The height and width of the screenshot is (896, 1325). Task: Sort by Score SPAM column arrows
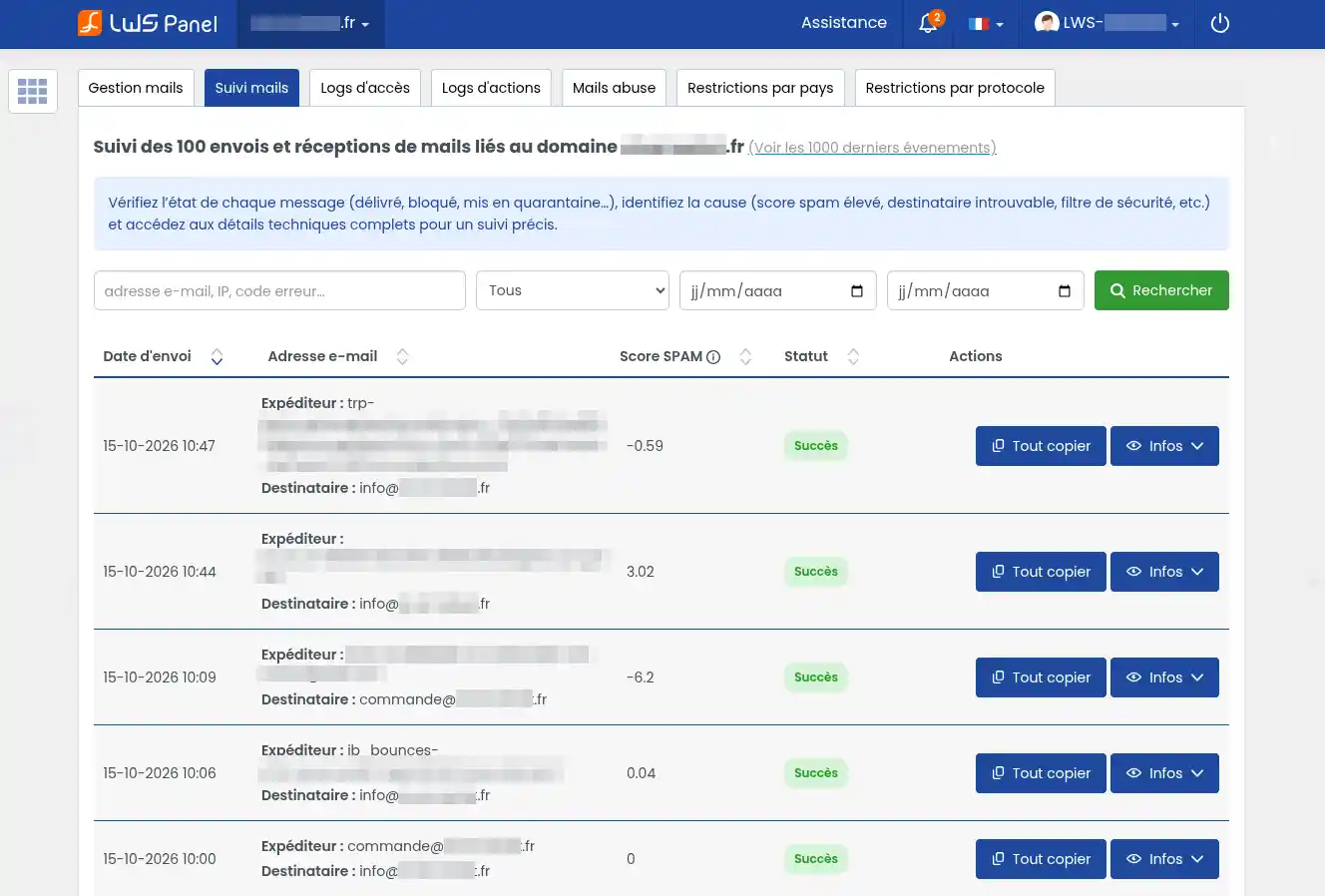[745, 356]
